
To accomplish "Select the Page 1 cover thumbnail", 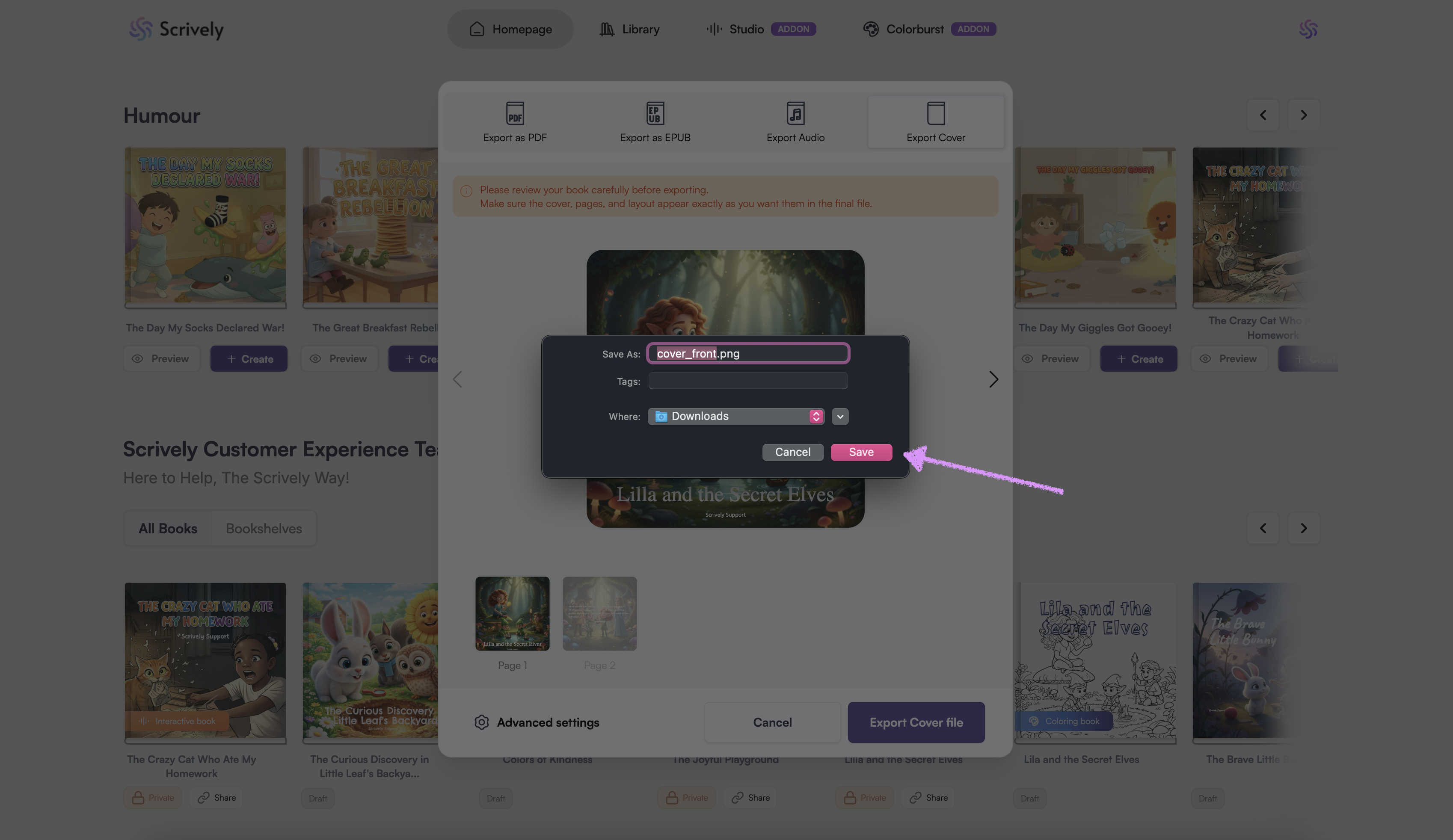I will click(512, 613).
